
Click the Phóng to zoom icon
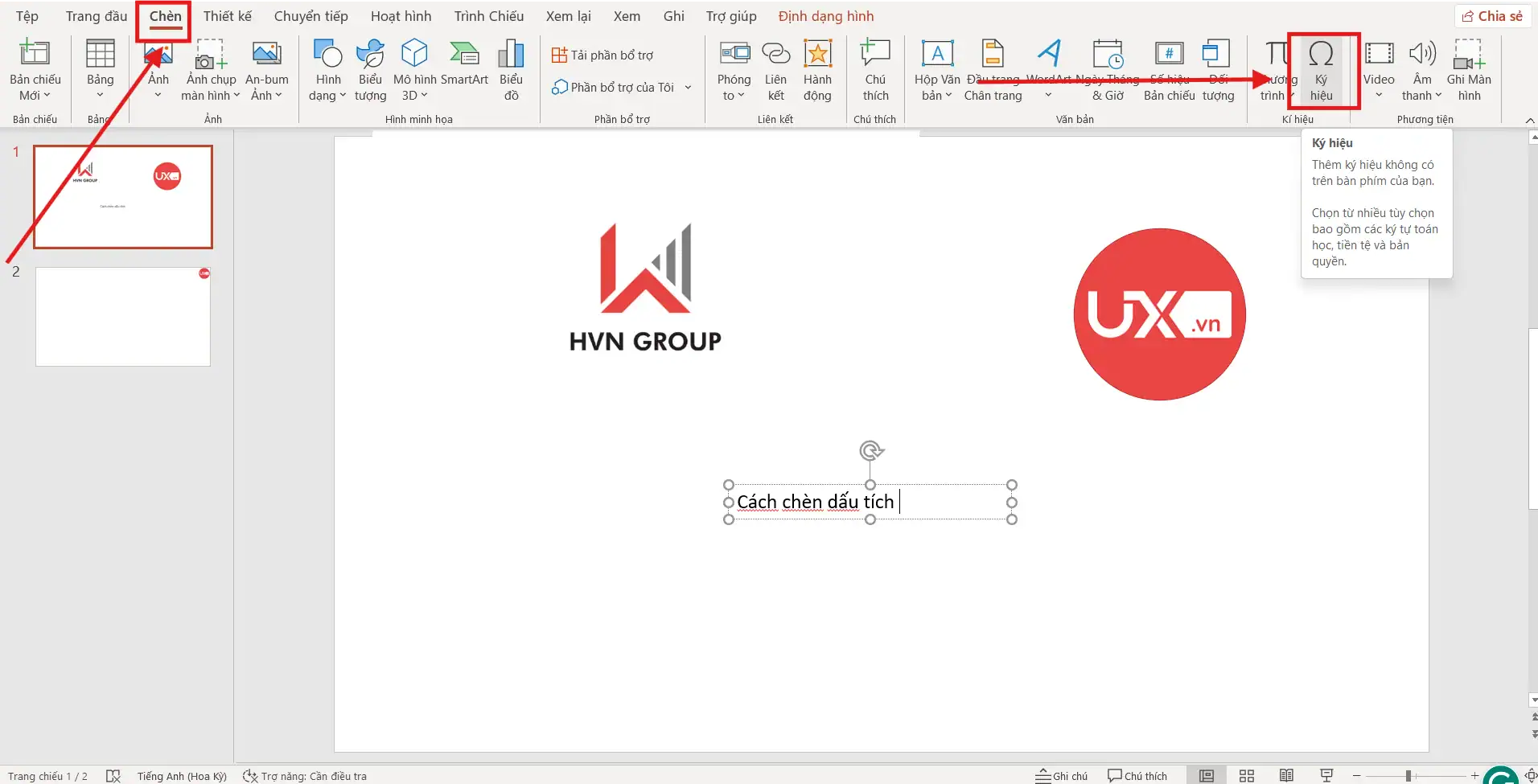click(x=734, y=54)
